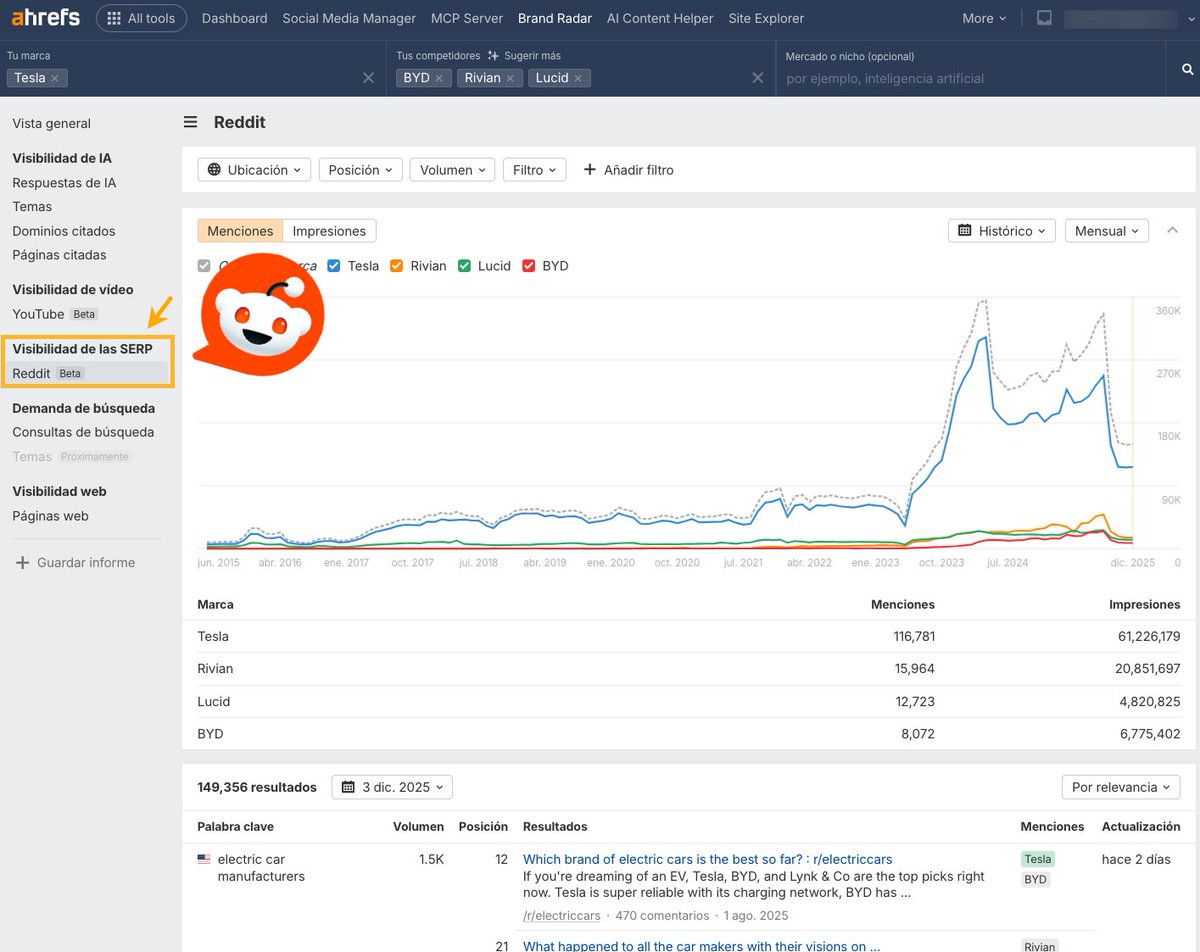
Task: Open Páginas web in sidebar
Action: pos(50,516)
